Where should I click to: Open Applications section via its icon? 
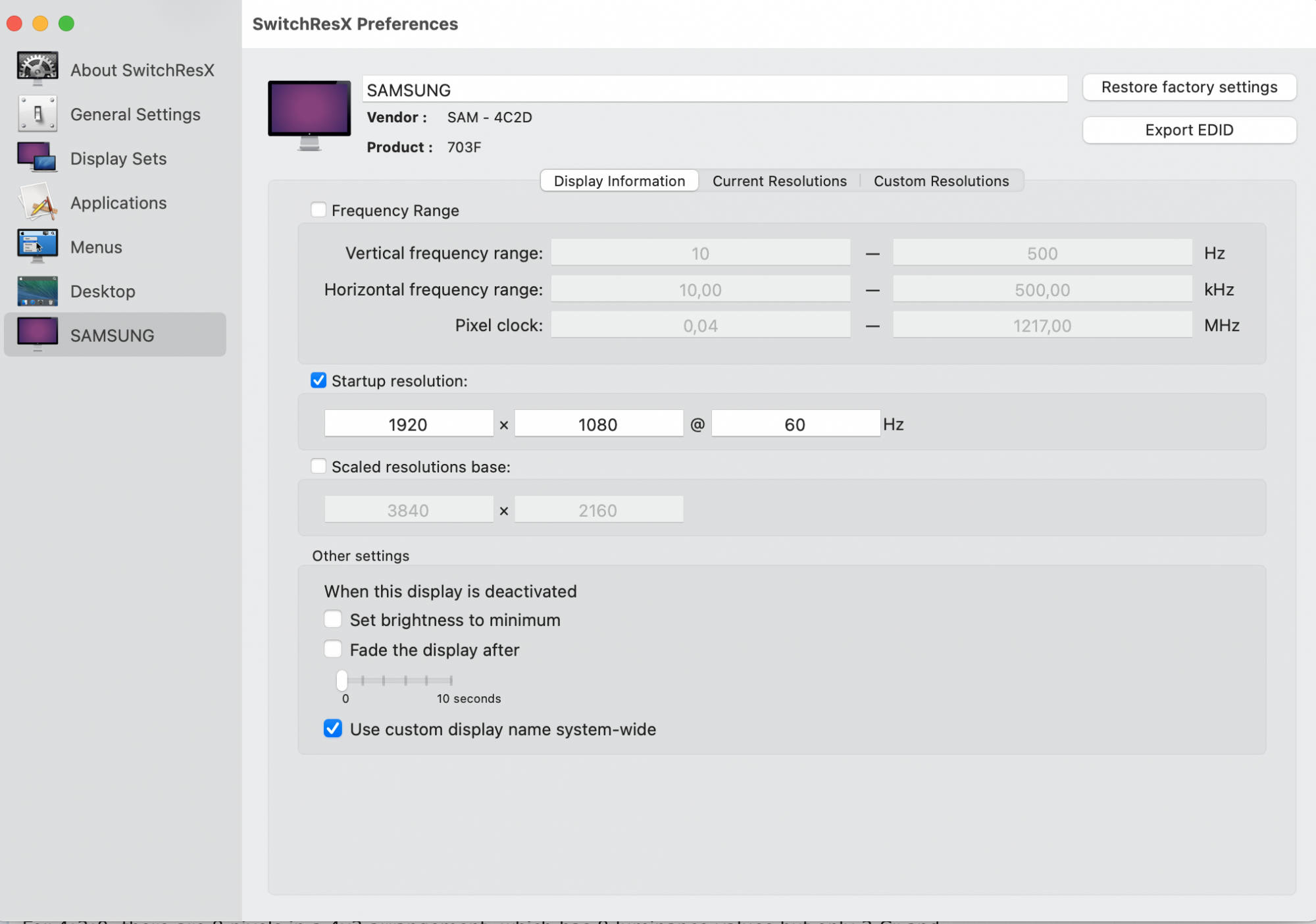(x=38, y=202)
